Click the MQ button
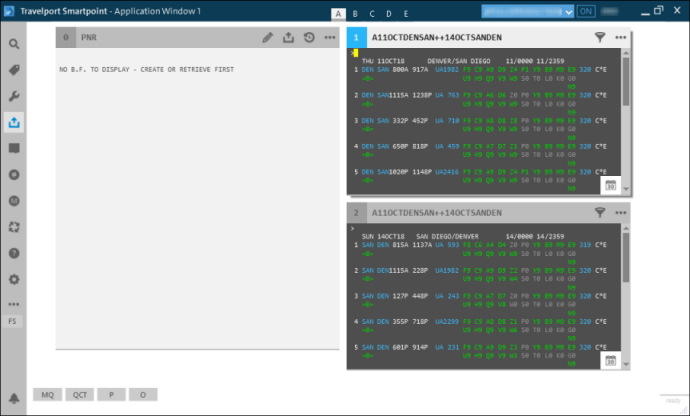 coord(46,395)
